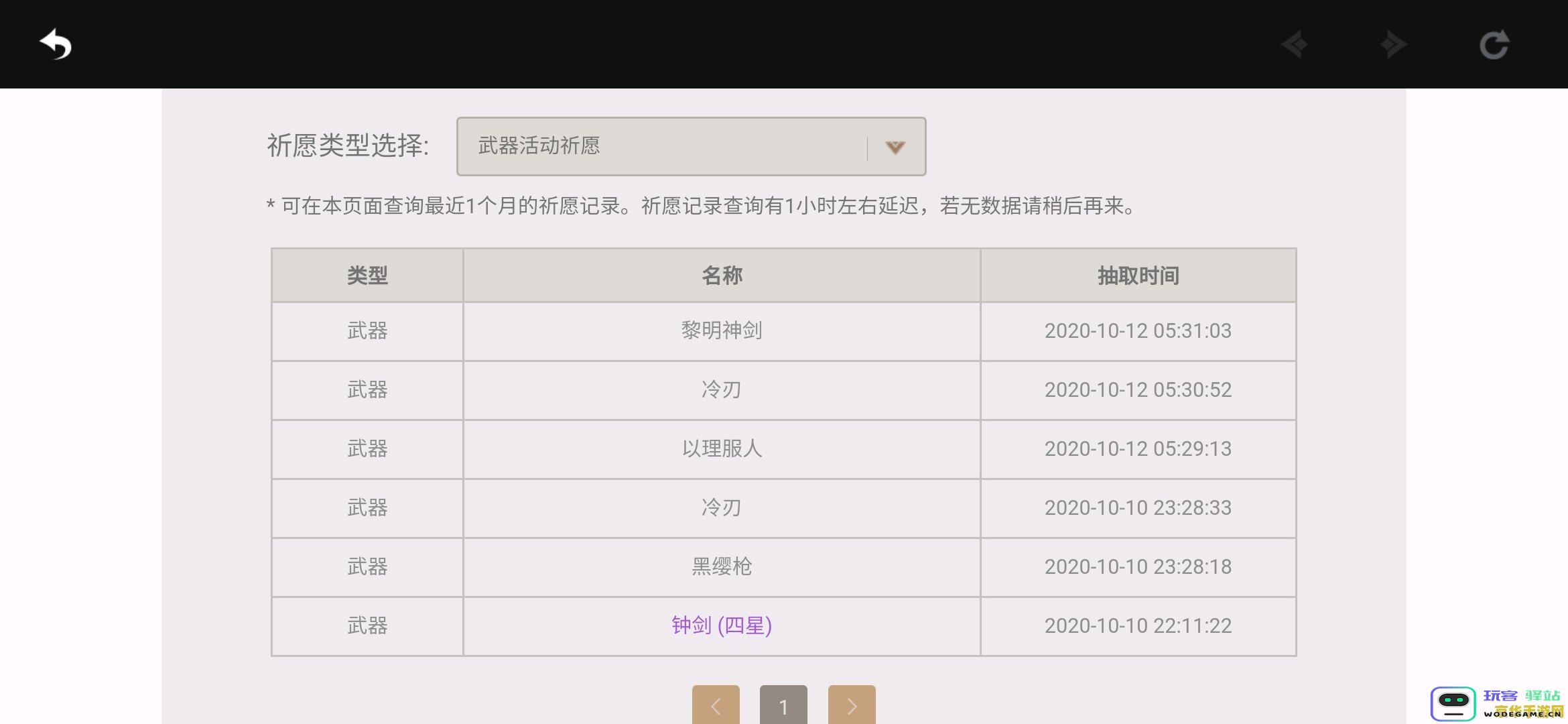The width and height of the screenshot is (1568, 724).
Task: Click timestamp 2020-10-12 05:31:03
Action: (x=1138, y=330)
